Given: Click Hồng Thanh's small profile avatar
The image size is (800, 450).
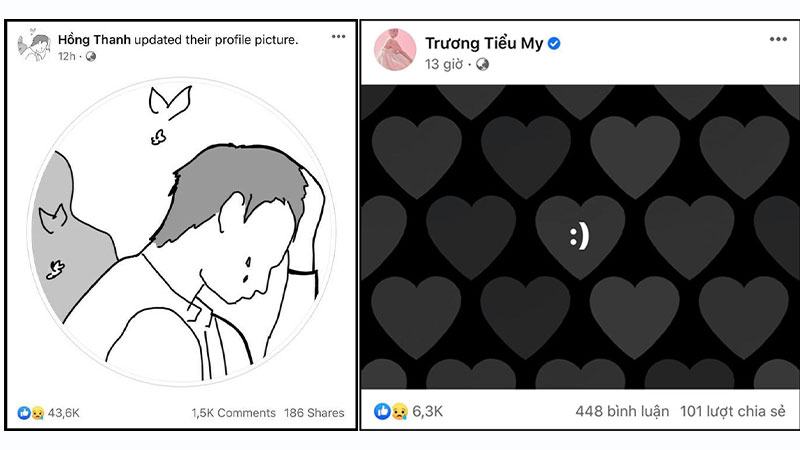Looking at the screenshot, I should point(34,46).
